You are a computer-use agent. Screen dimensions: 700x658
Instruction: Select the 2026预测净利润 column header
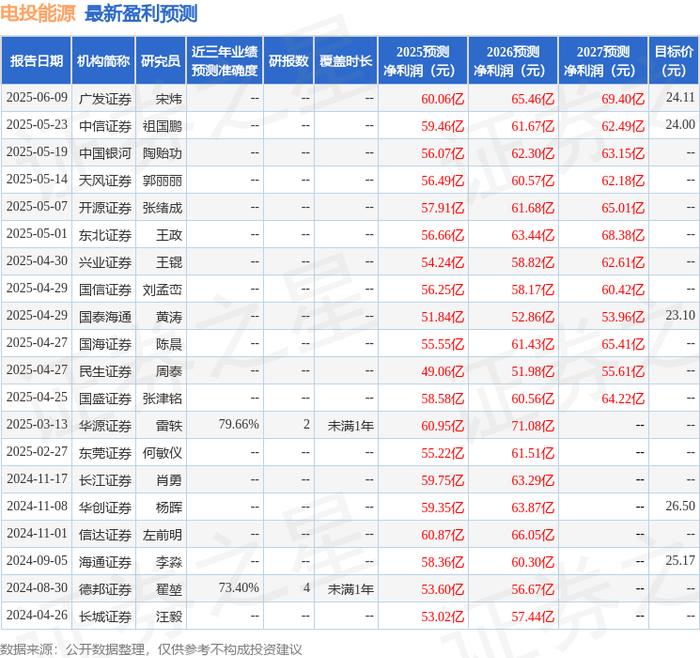[513, 60]
